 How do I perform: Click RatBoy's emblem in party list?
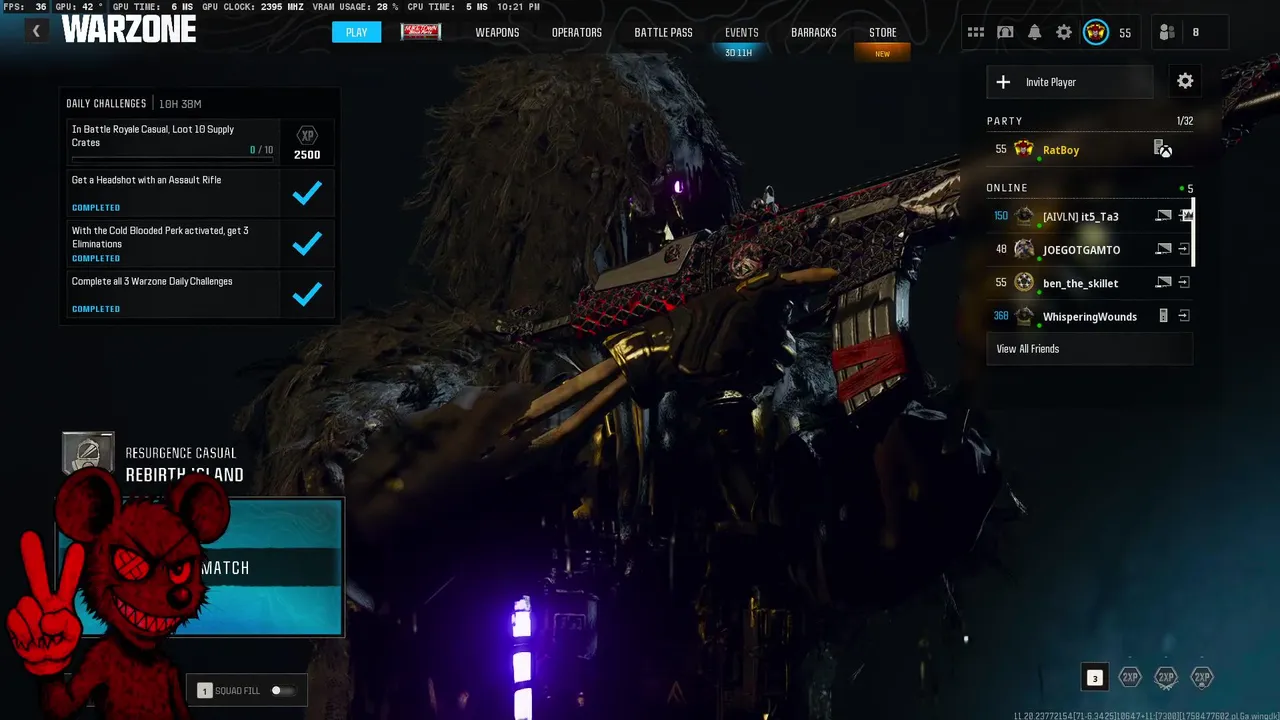[x=1024, y=149]
